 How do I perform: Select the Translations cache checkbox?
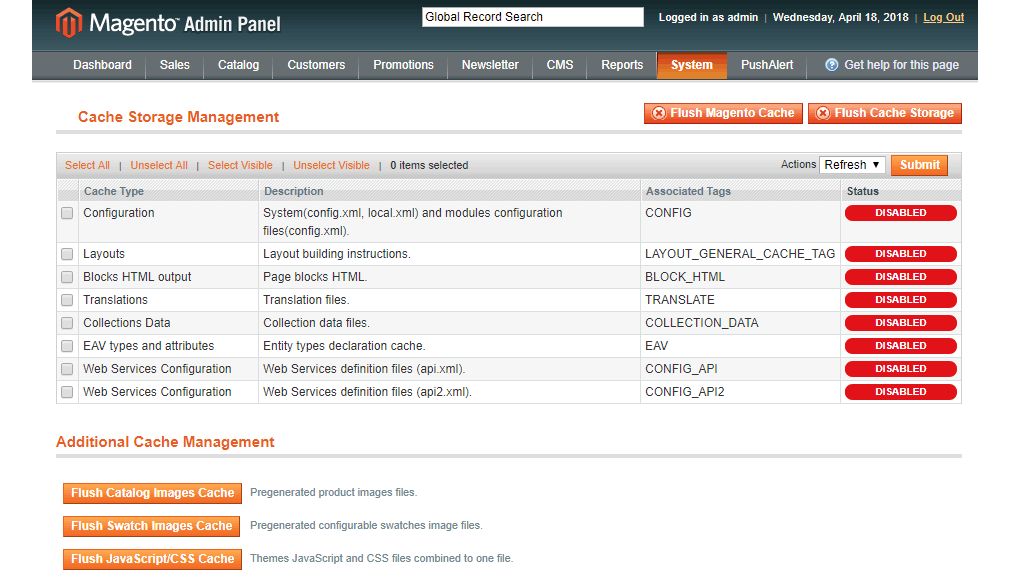pyautogui.click(x=67, y=300)
